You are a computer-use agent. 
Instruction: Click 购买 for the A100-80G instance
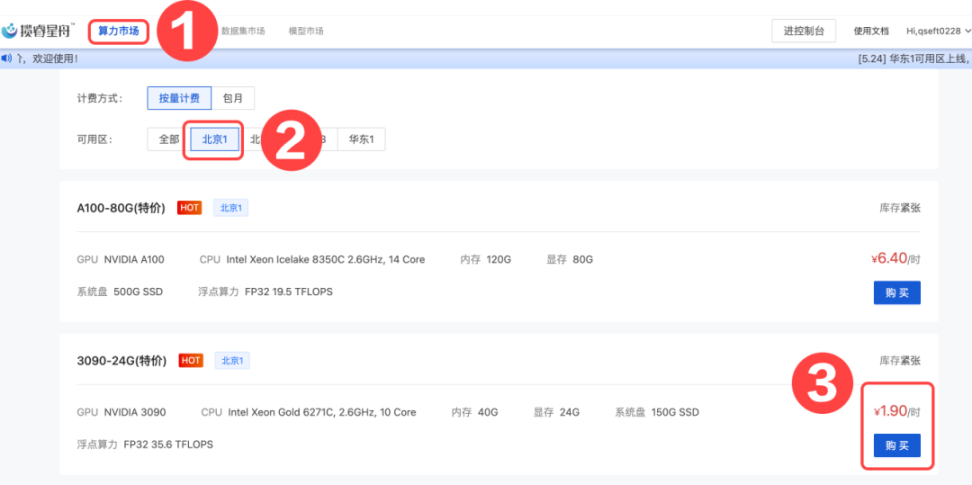pyautogui.click(x=896, y=293)
